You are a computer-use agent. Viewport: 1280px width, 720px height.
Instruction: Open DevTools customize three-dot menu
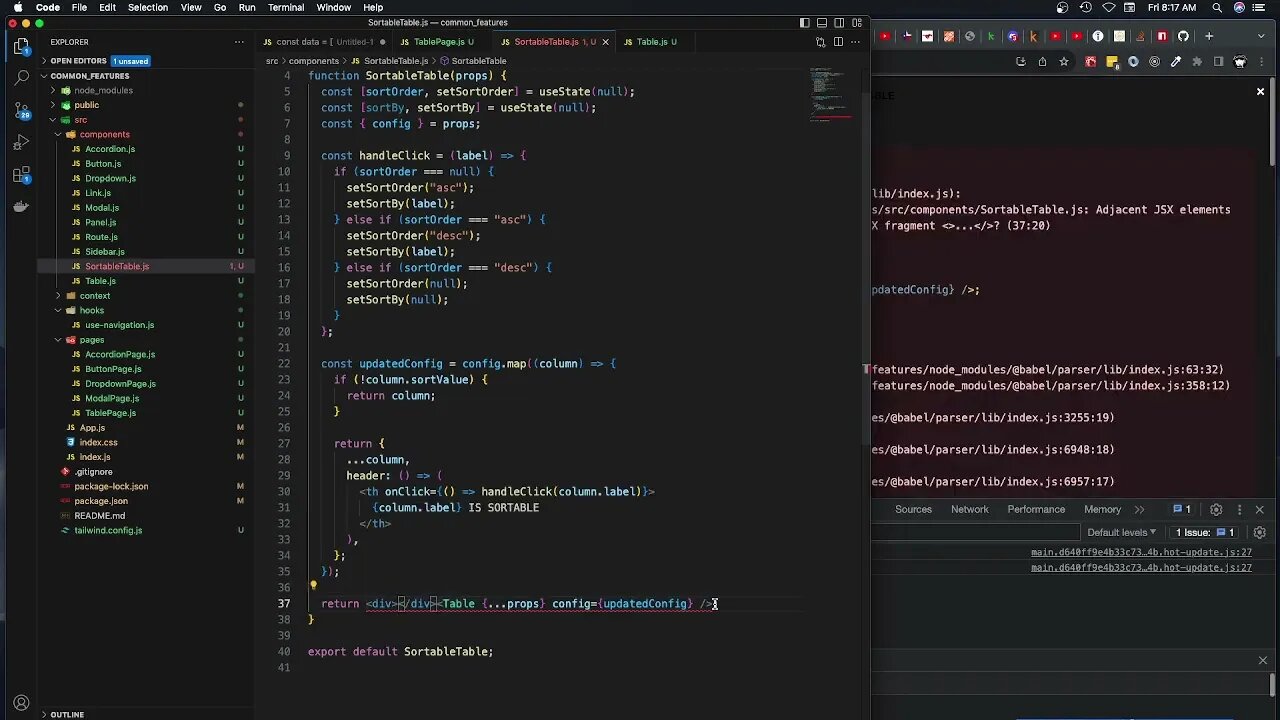point(1239,509)
